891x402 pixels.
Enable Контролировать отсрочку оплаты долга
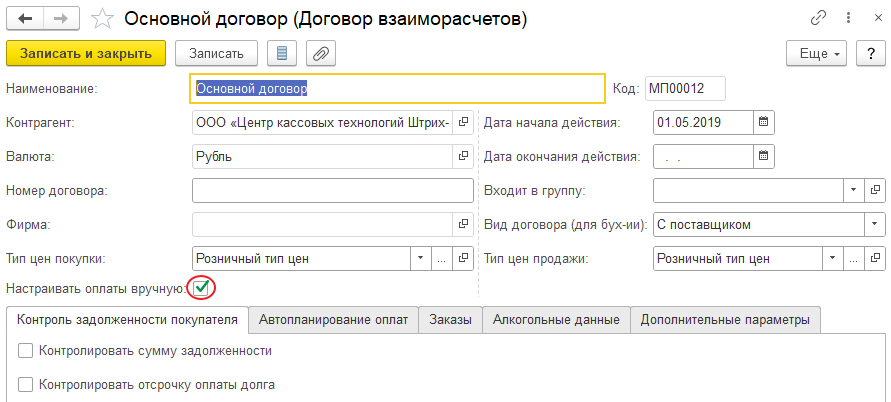(26, 384)
